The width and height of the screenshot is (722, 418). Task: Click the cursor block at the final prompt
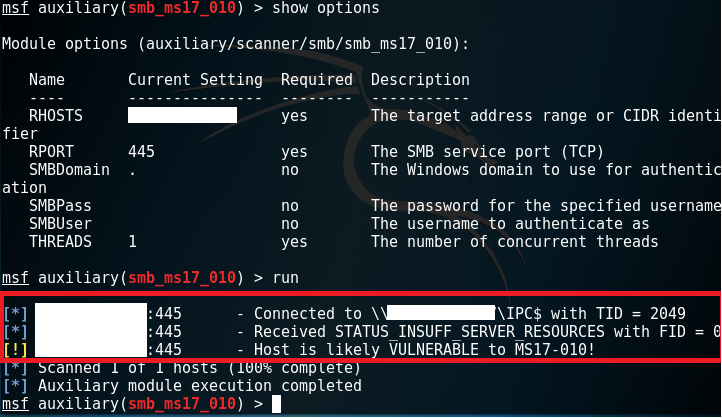(x=278, y=404)
